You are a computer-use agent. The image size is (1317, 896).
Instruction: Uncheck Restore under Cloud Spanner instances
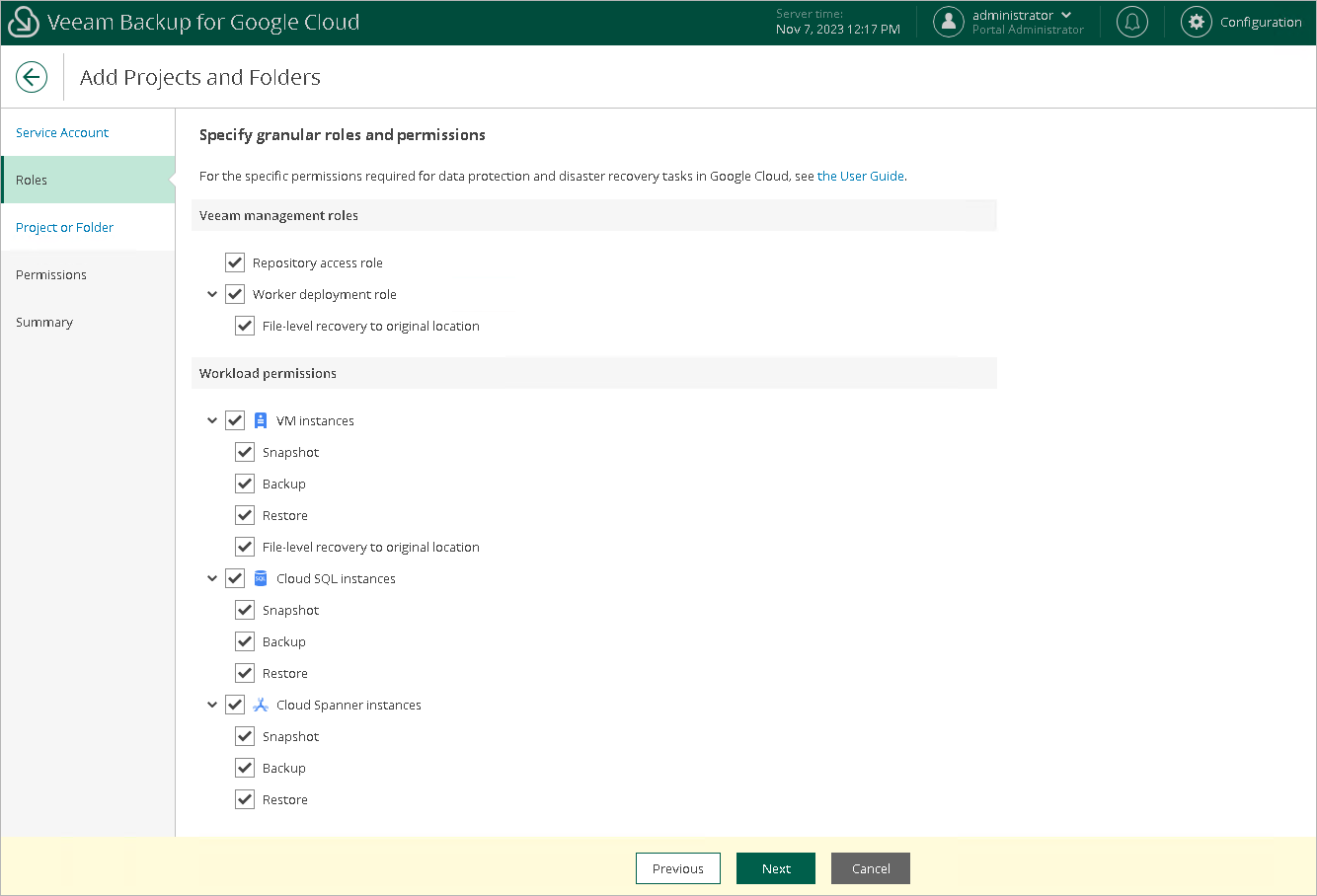coord(245,799)
